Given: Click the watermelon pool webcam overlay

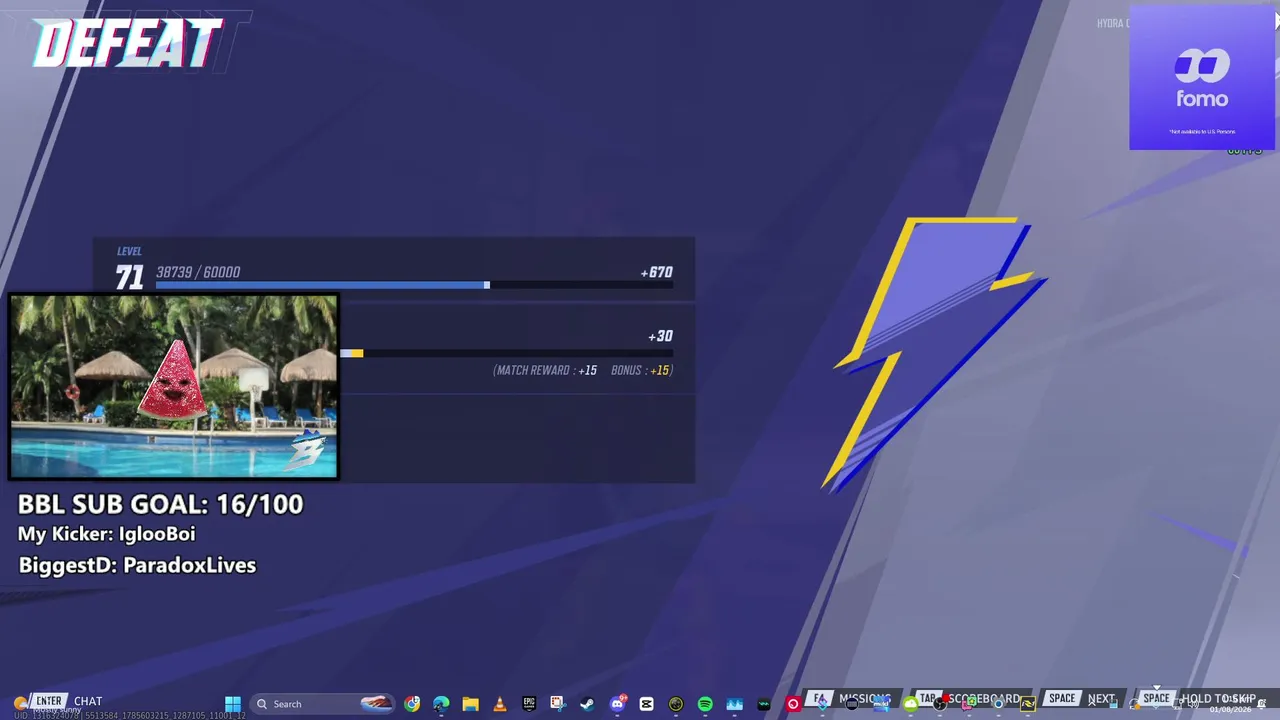Looking at the screenshot, I should click(x=174, y=386).
